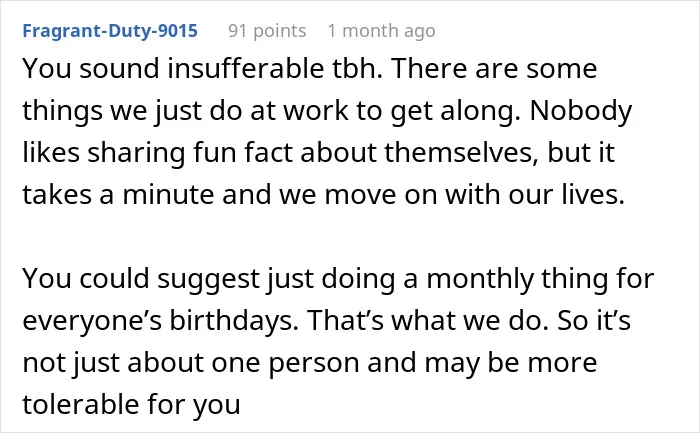The height and width of the screenshot is (433, 700).
Task: Click the '1 month ago' timestamp
Action: pyautogui.click(x=381, y=31)
